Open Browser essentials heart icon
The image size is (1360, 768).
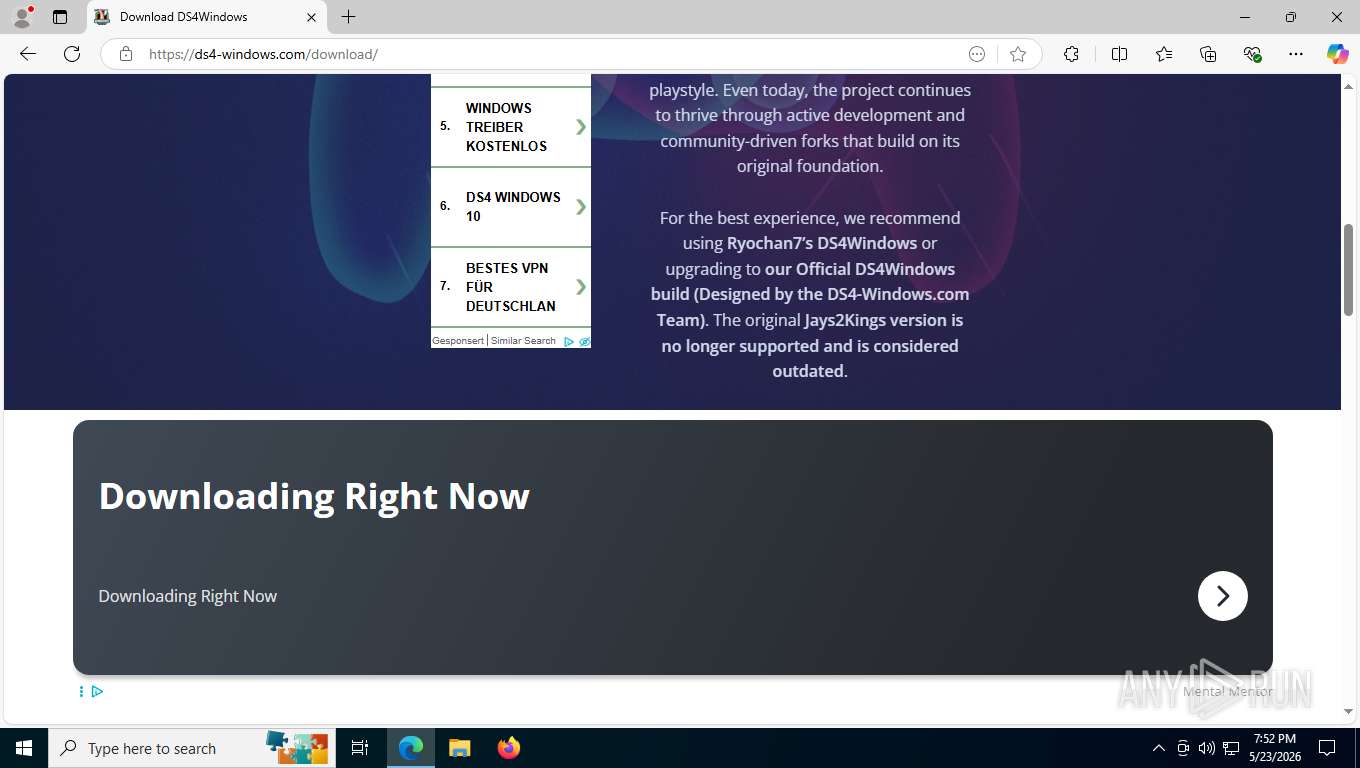coord(1252,54)
